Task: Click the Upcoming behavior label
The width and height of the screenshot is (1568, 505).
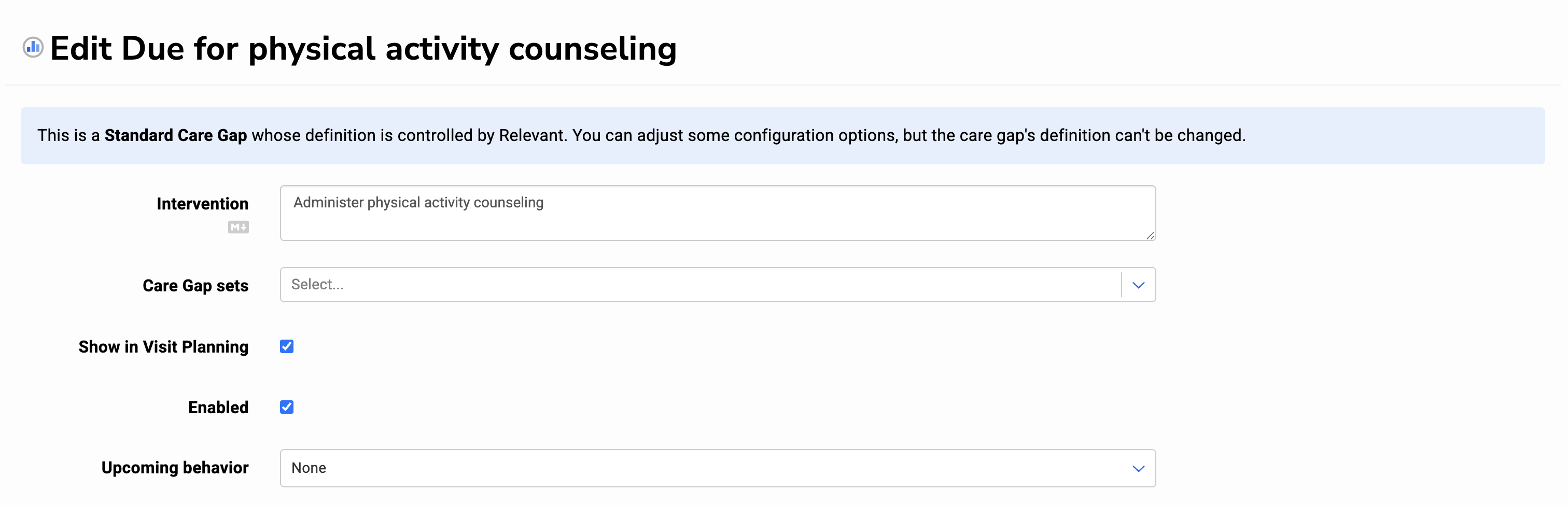Action: click(175, 468)
